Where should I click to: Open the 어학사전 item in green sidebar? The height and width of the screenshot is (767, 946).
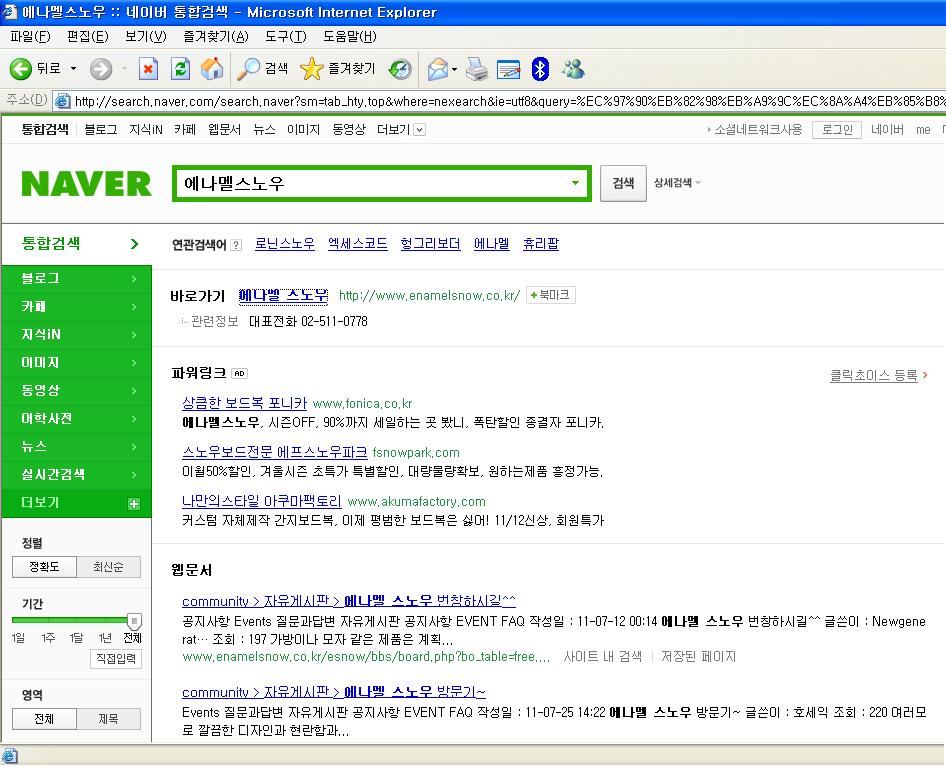click(77, 419)
